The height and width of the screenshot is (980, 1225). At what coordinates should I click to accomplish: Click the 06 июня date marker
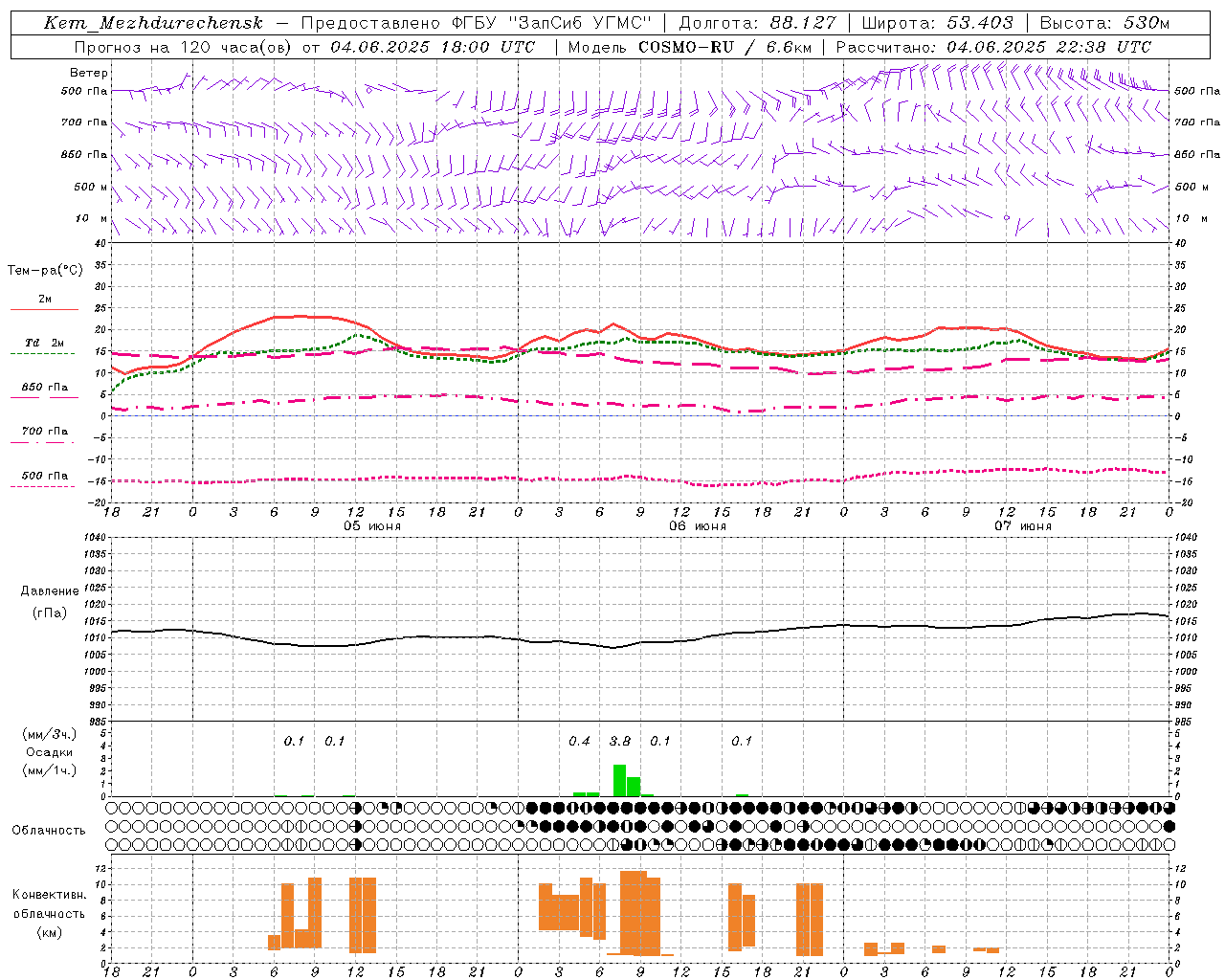[x=698, y=525]
